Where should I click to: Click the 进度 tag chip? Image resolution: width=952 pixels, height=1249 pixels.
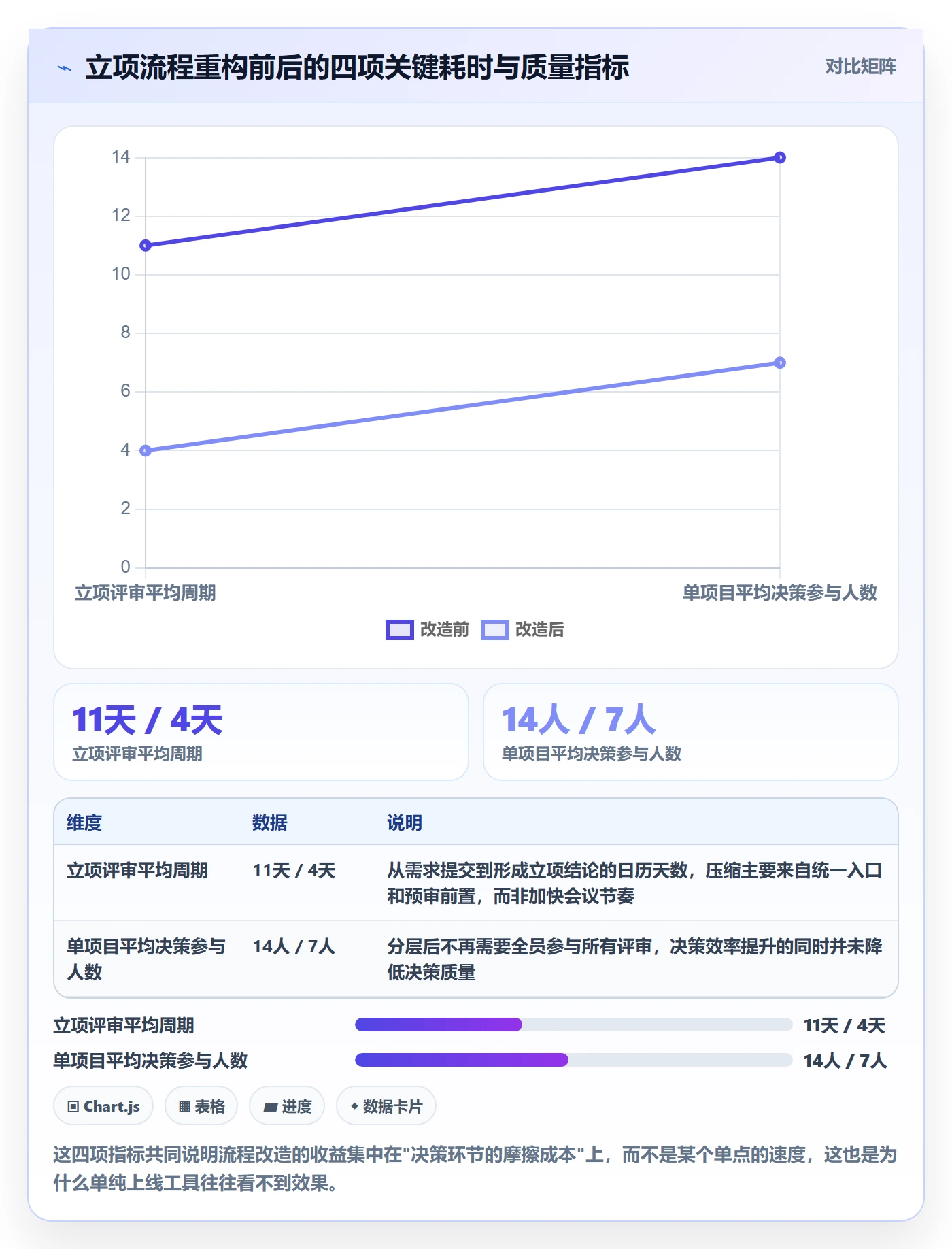point(287,1106)
